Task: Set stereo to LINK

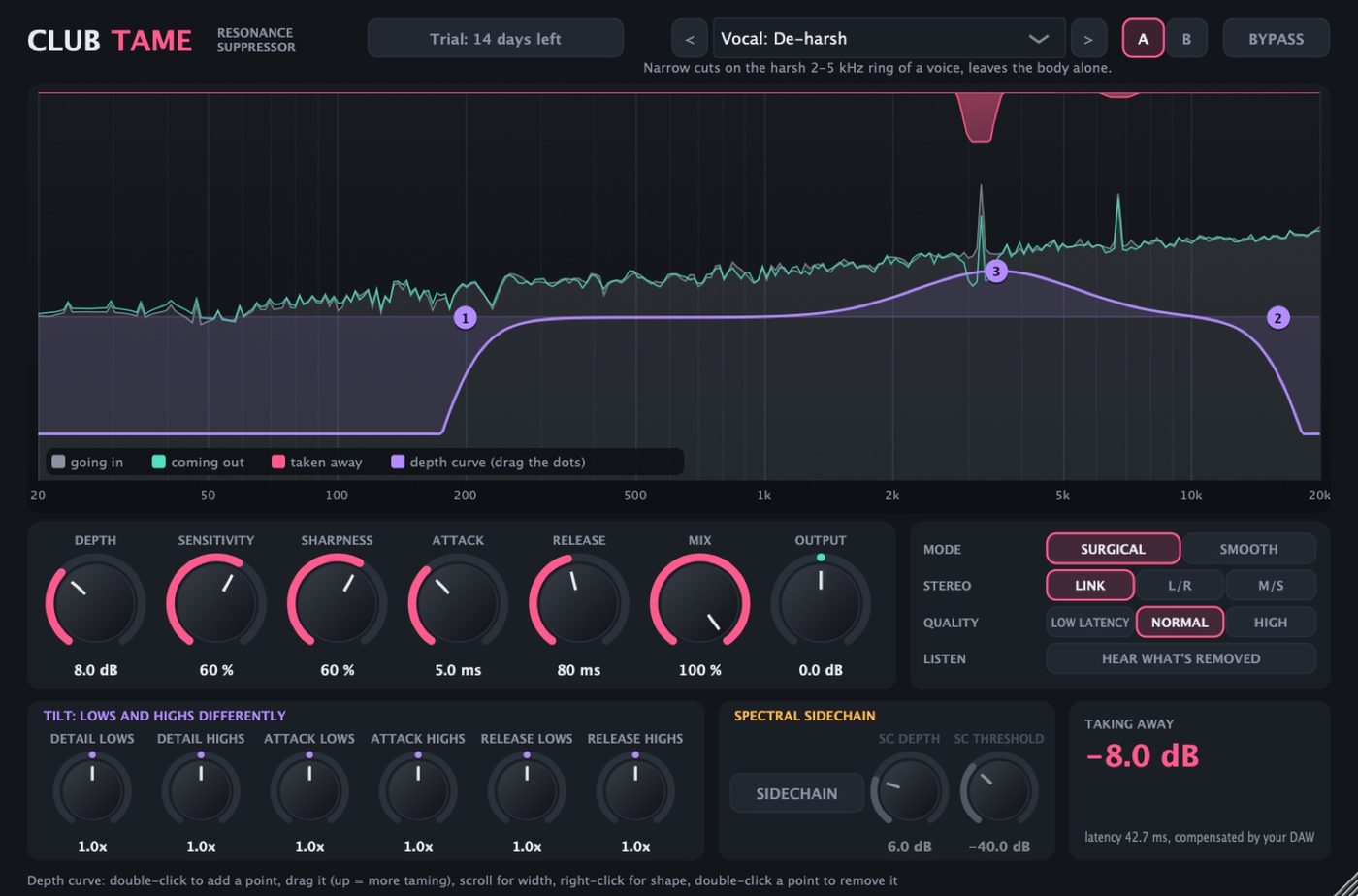Action: click(1089, 586)
